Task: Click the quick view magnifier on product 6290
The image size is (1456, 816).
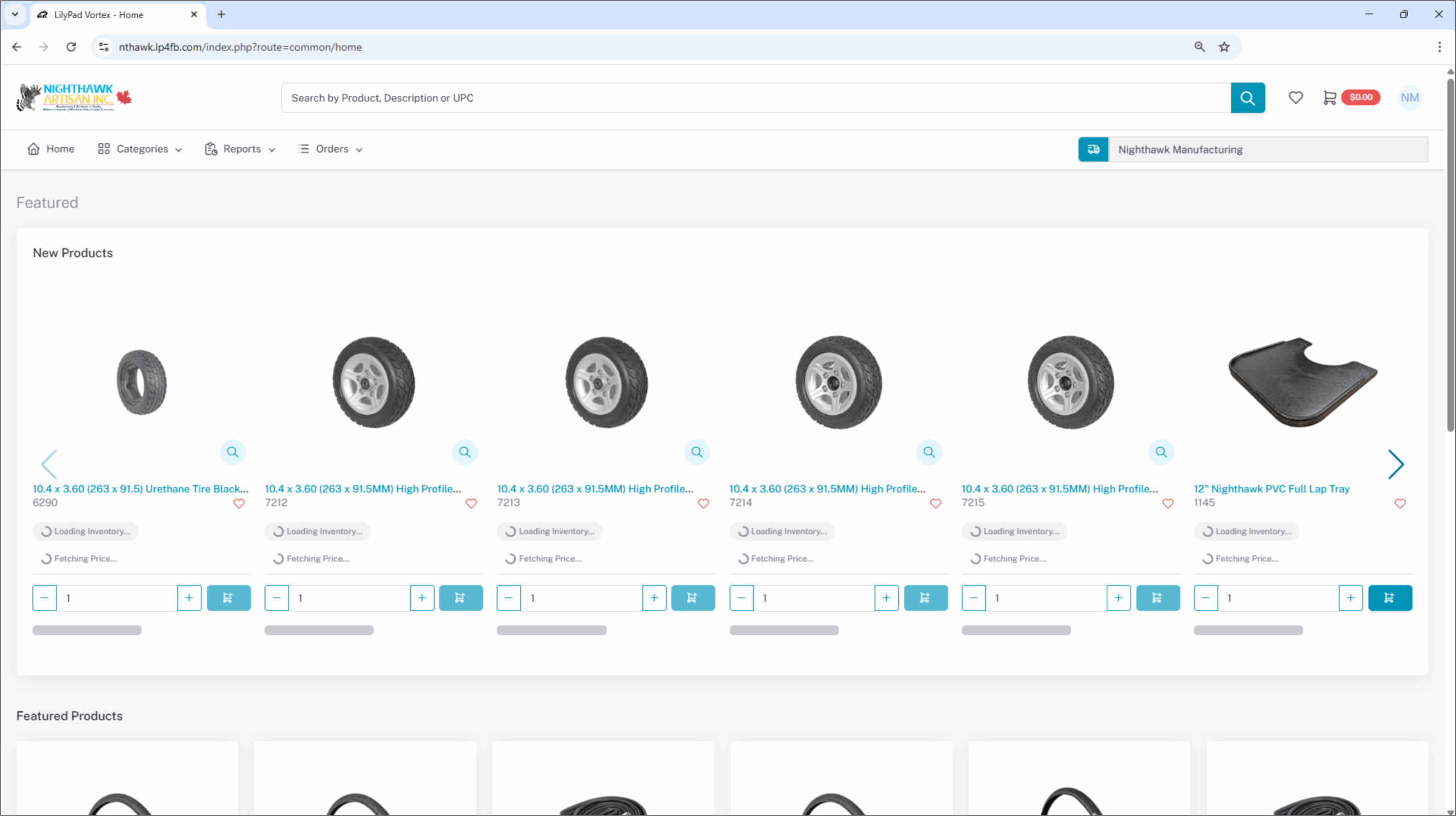Action: tap(232, 452)
